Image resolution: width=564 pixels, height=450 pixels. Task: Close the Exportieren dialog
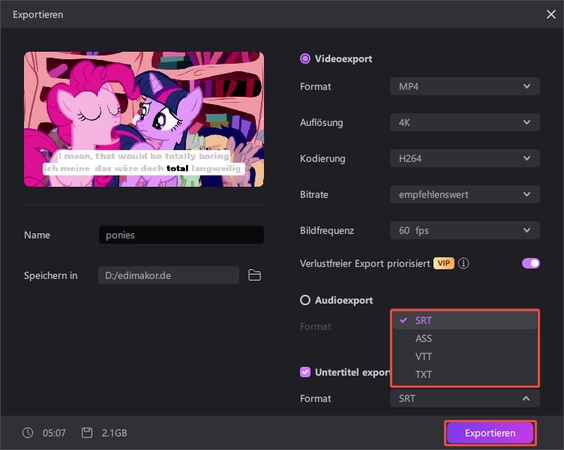[551, 14]
